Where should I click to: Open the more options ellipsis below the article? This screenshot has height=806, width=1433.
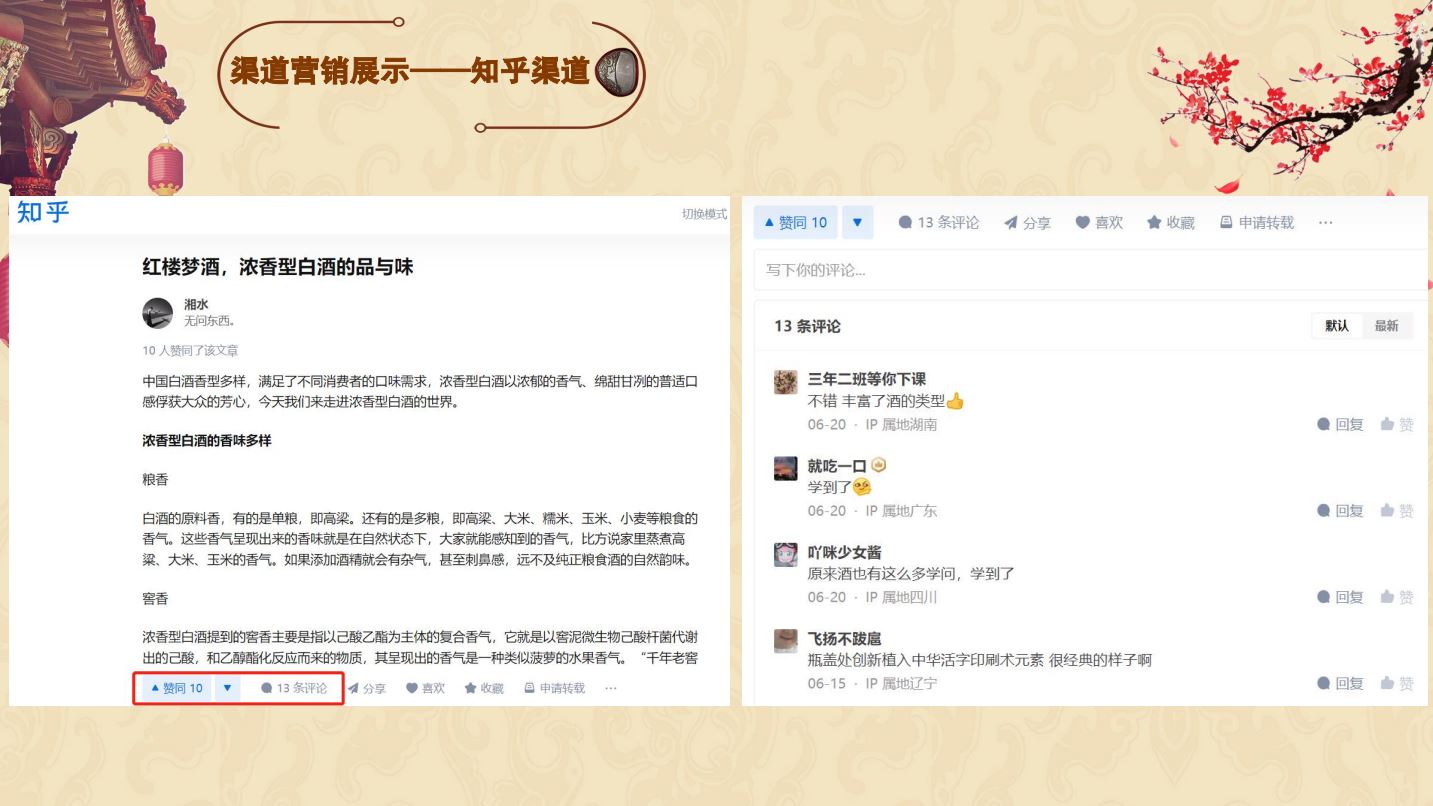610,688
